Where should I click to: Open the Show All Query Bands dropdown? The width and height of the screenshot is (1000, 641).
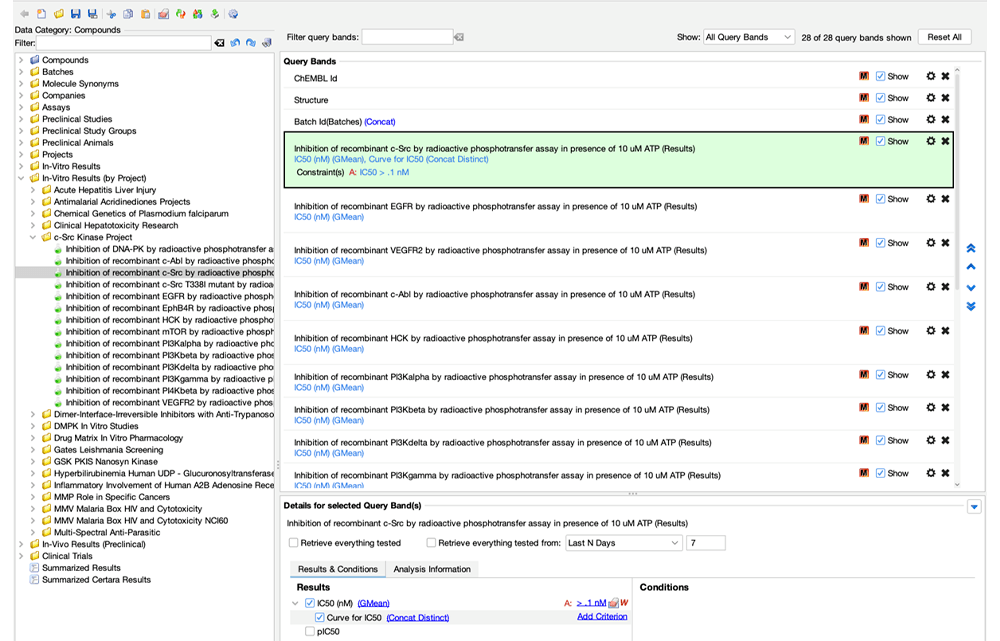749,37
